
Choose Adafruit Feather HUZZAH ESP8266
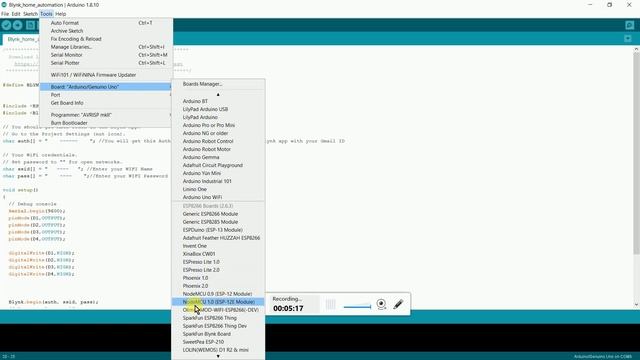(218, 238)
